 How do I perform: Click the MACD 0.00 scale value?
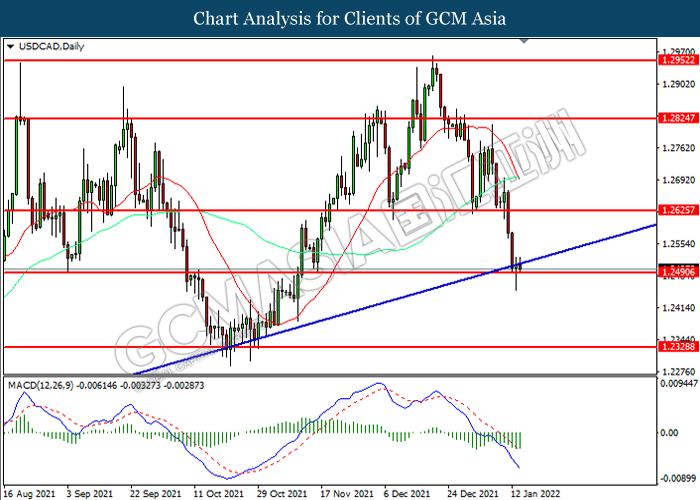pos(669,433)
